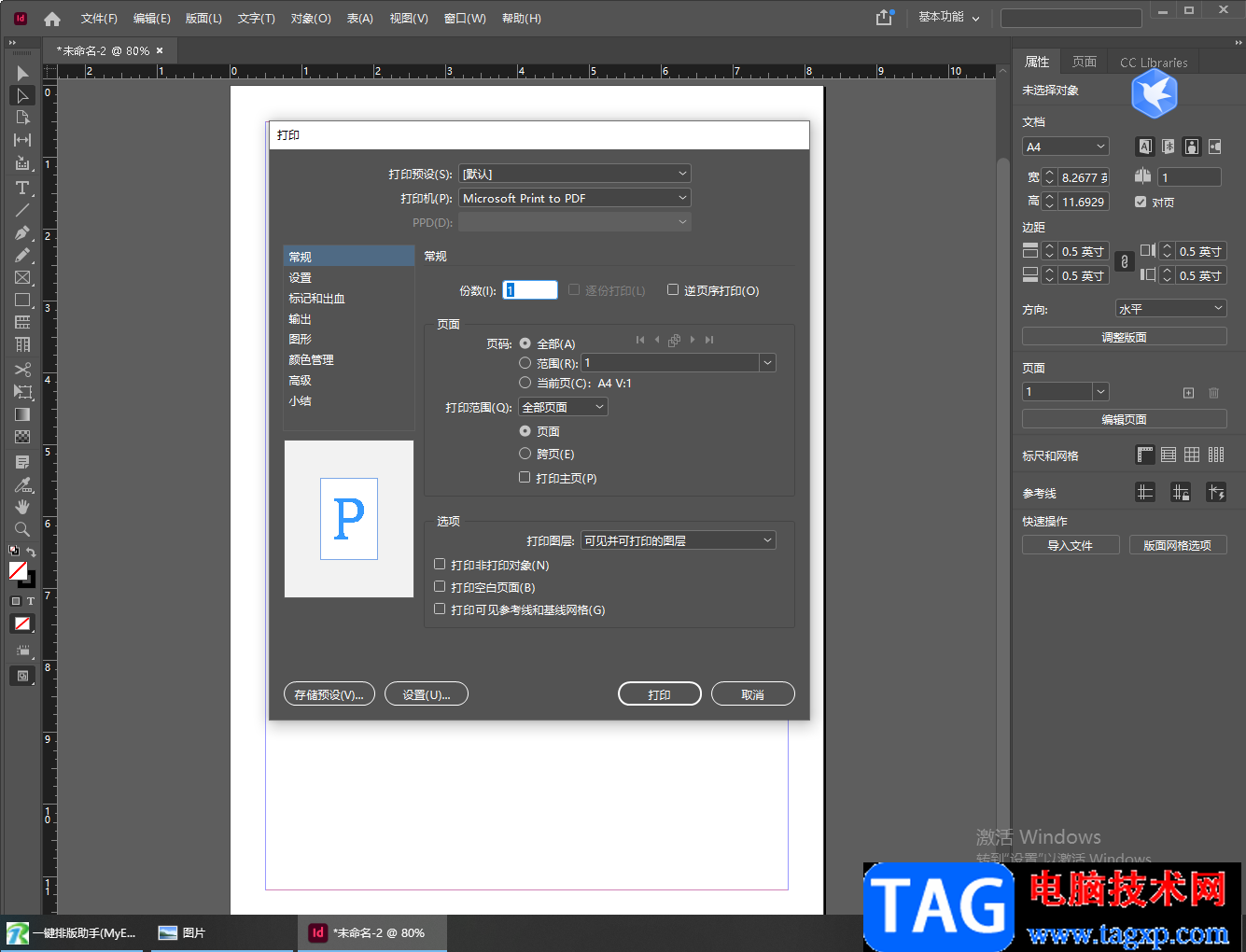Open the Printer dropdown

pos(575,198)
